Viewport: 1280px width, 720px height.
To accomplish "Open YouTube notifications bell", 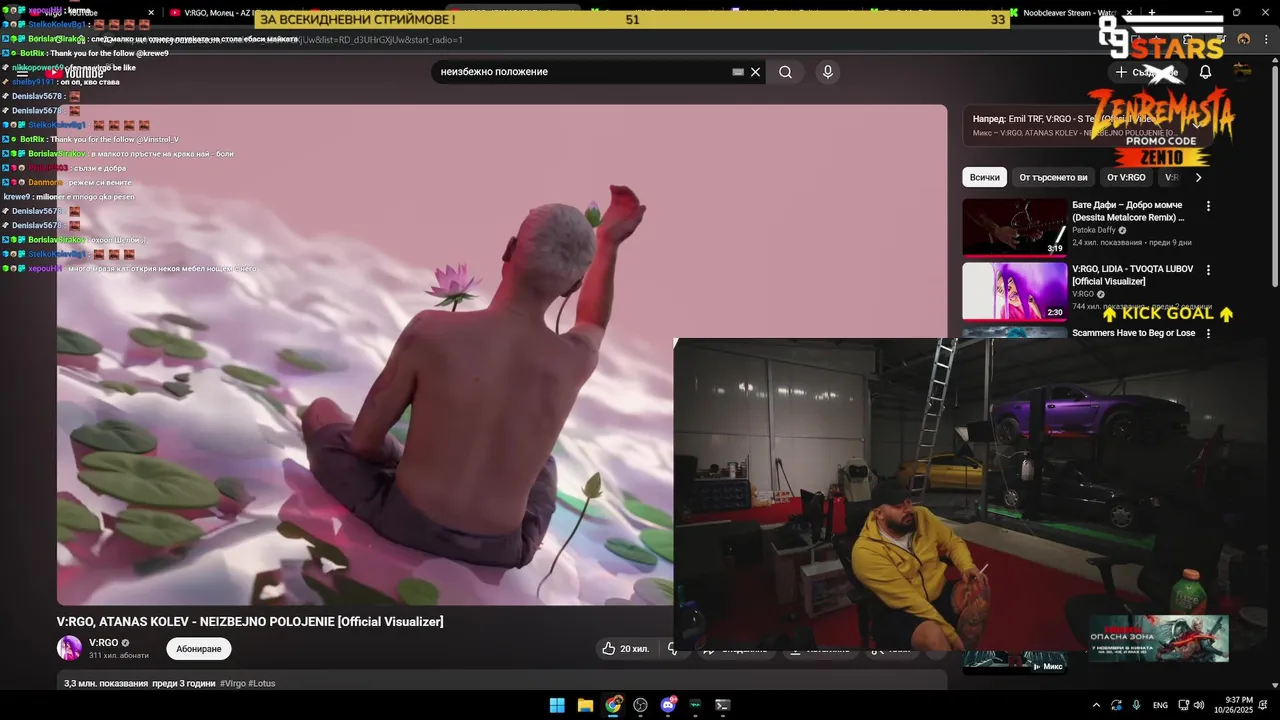I will (x=1205, y=72).
